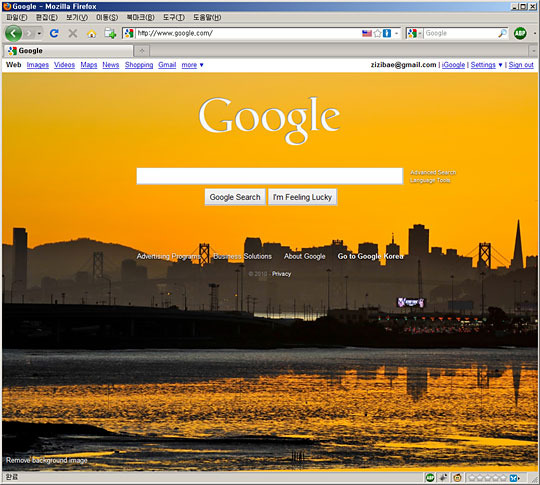The image size is (540, 485).
Task: Open the list all tabs dropdown
Action: pyautogui.click(x=533, y=51)
